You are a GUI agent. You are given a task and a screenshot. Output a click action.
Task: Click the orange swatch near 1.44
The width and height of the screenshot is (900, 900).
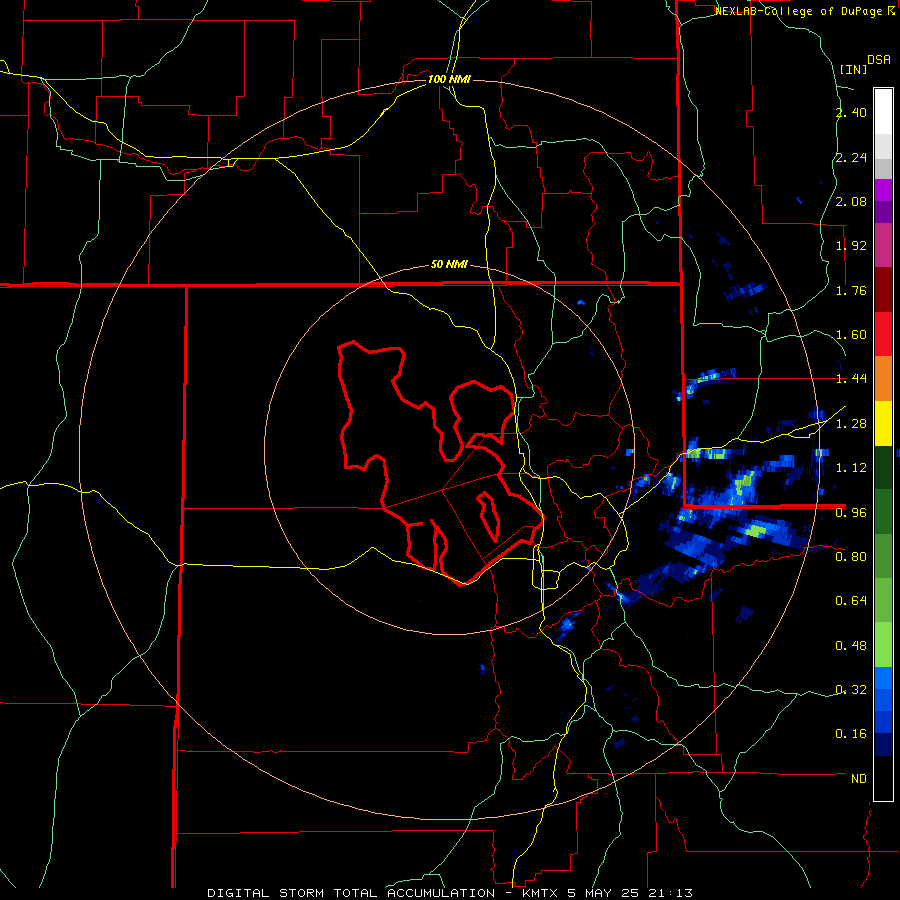[883, 379]
